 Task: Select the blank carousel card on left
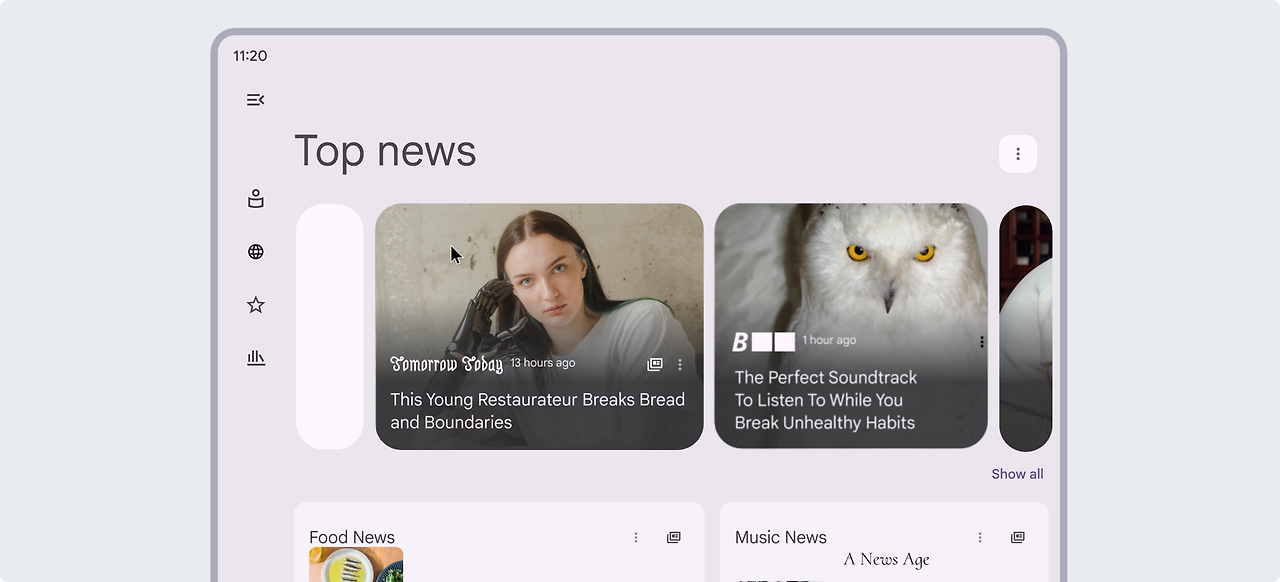coord(330,327)
